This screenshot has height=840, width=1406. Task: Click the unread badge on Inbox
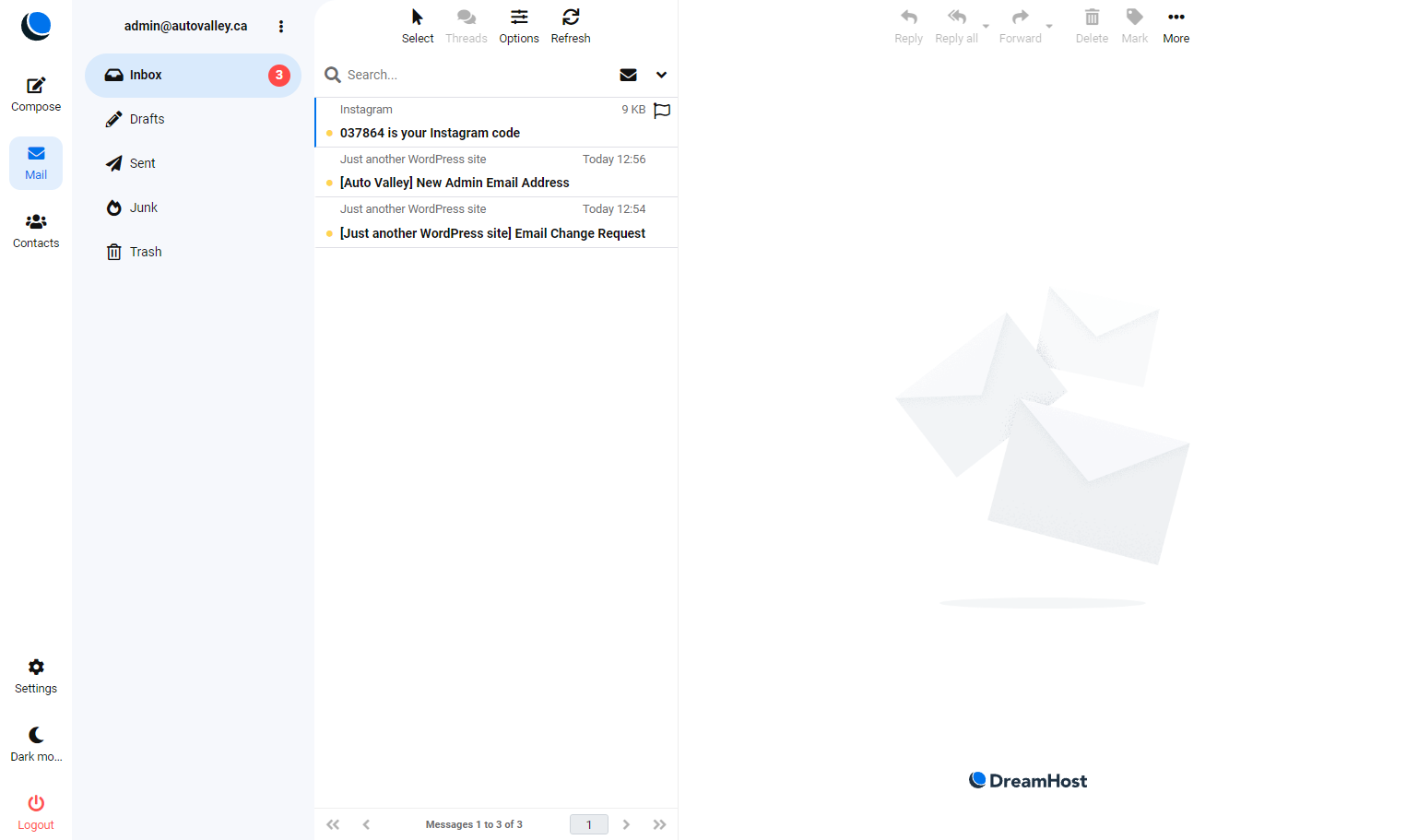point(279,76)
